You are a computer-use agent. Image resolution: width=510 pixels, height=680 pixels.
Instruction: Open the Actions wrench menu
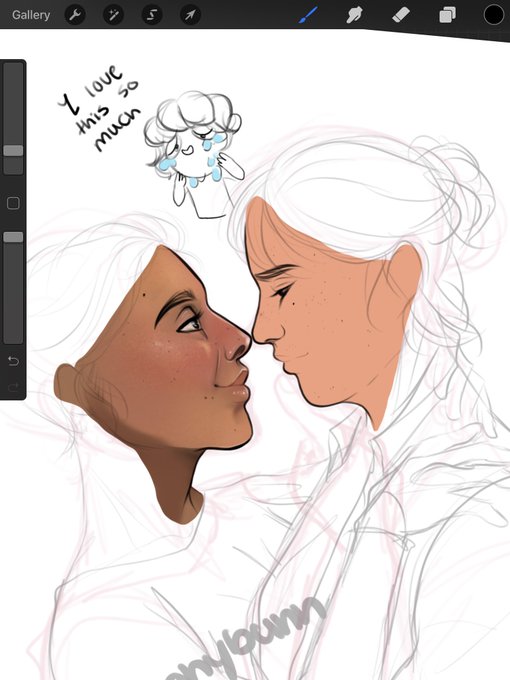click(75, 15)
